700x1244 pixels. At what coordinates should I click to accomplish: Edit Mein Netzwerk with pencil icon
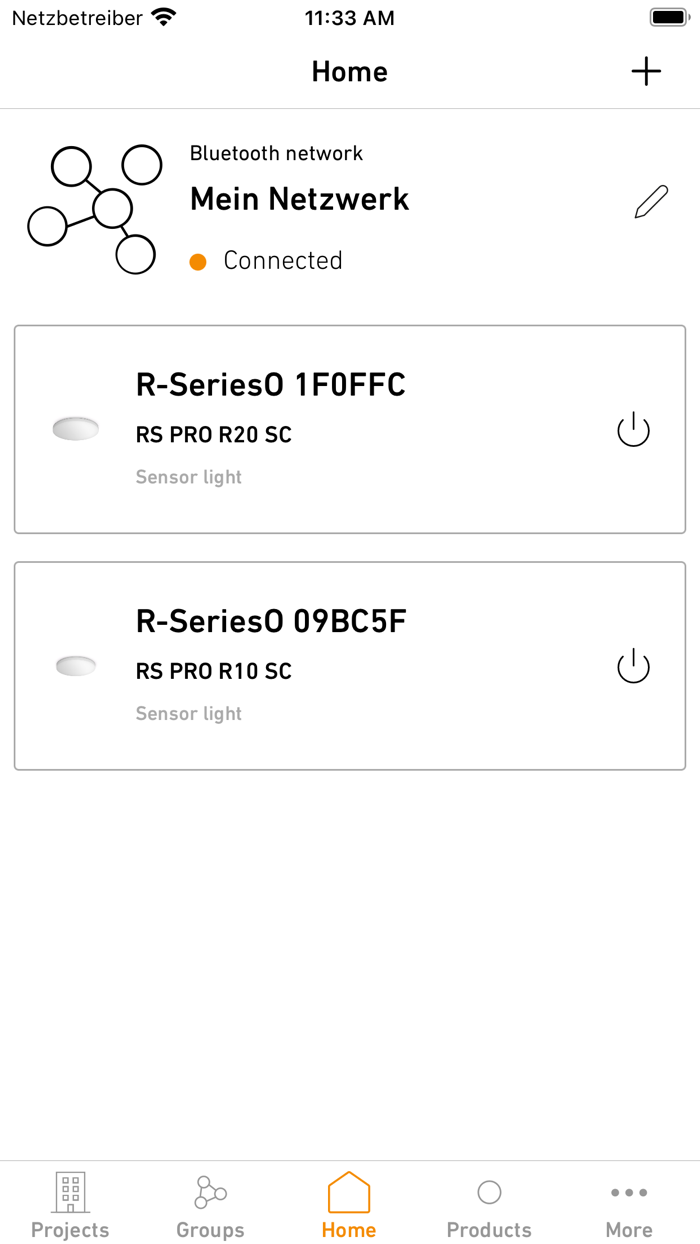651,201
